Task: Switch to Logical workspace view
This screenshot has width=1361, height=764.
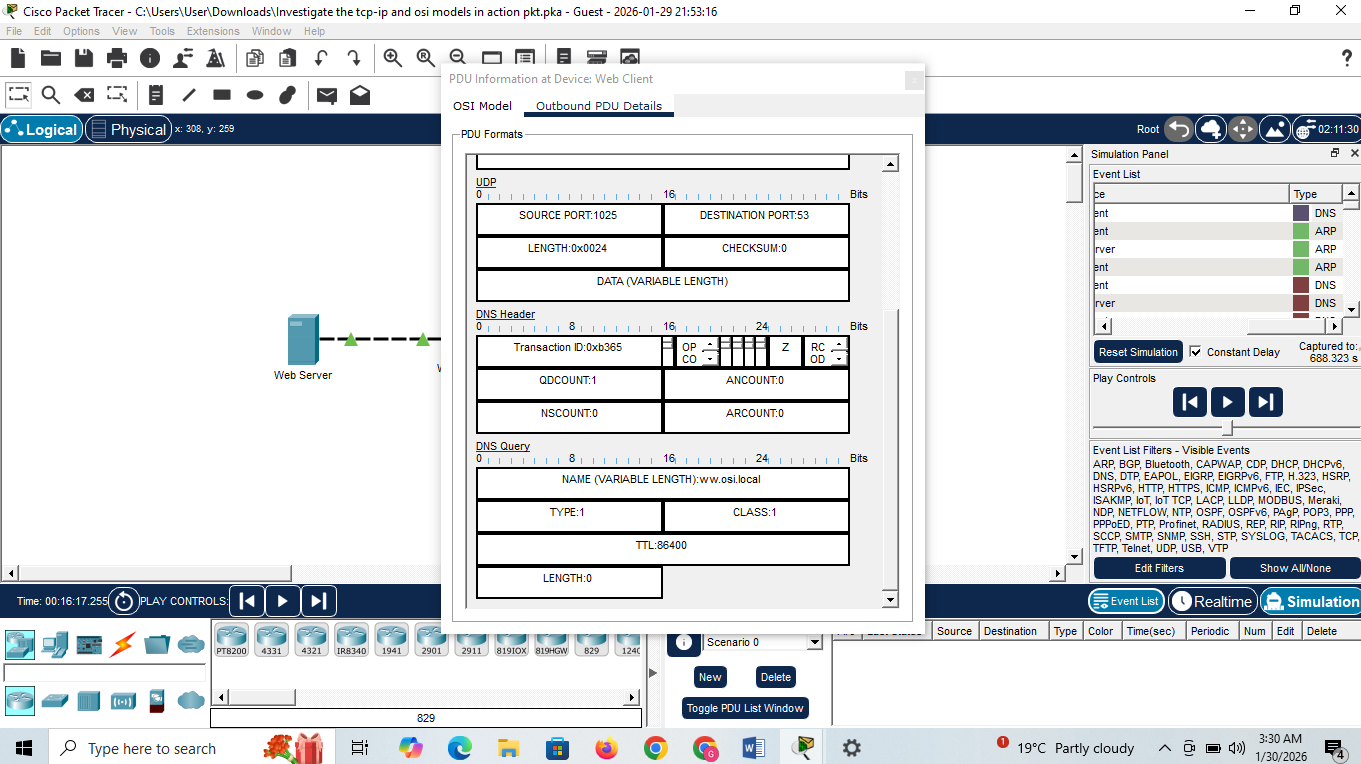Action: [x=41, y=129]
